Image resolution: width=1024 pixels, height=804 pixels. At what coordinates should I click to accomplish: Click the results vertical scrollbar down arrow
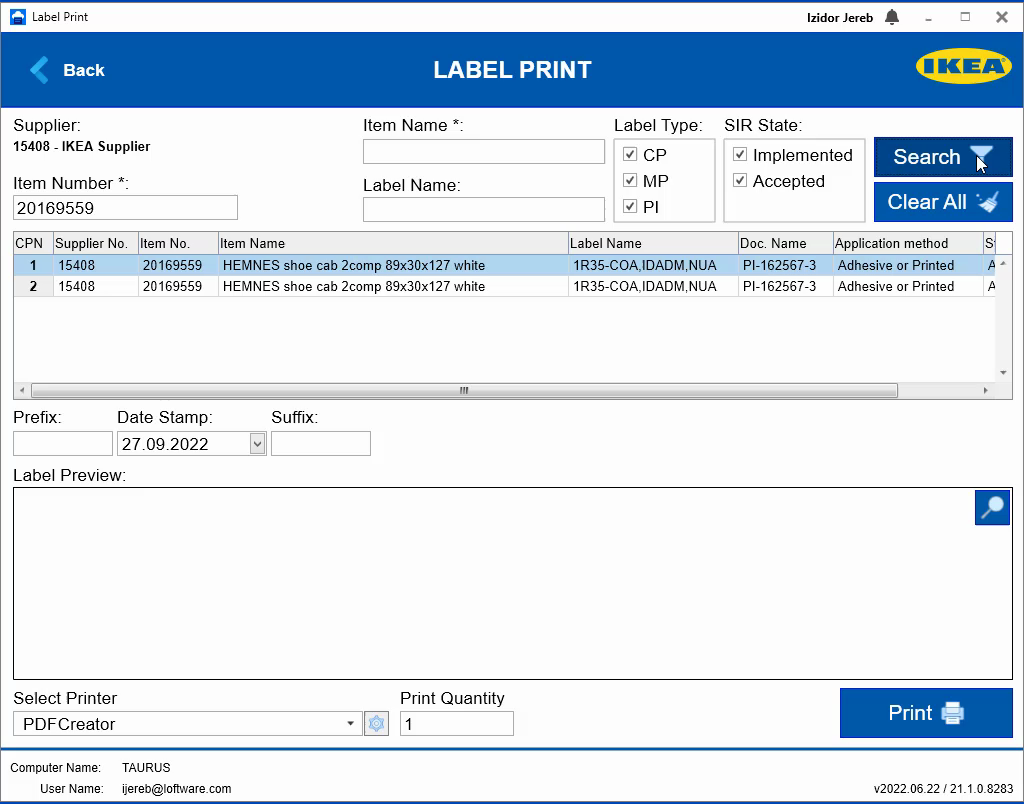(1003, 373)
